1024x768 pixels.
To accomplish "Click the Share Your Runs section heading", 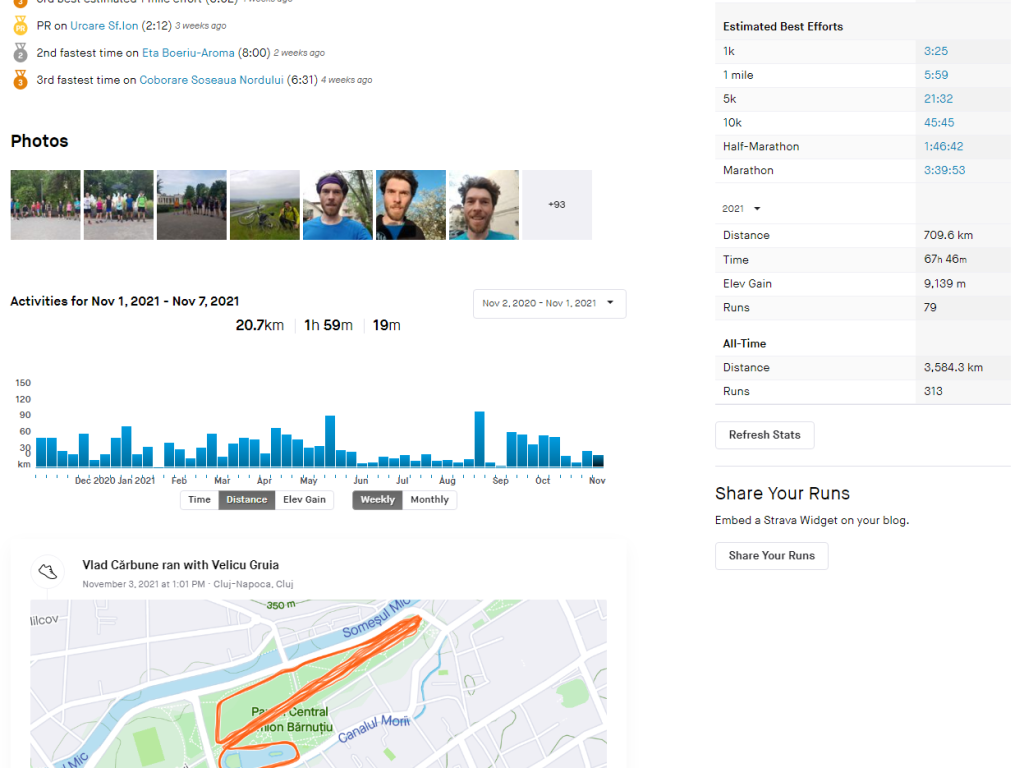I will click(x=782, y=493).
